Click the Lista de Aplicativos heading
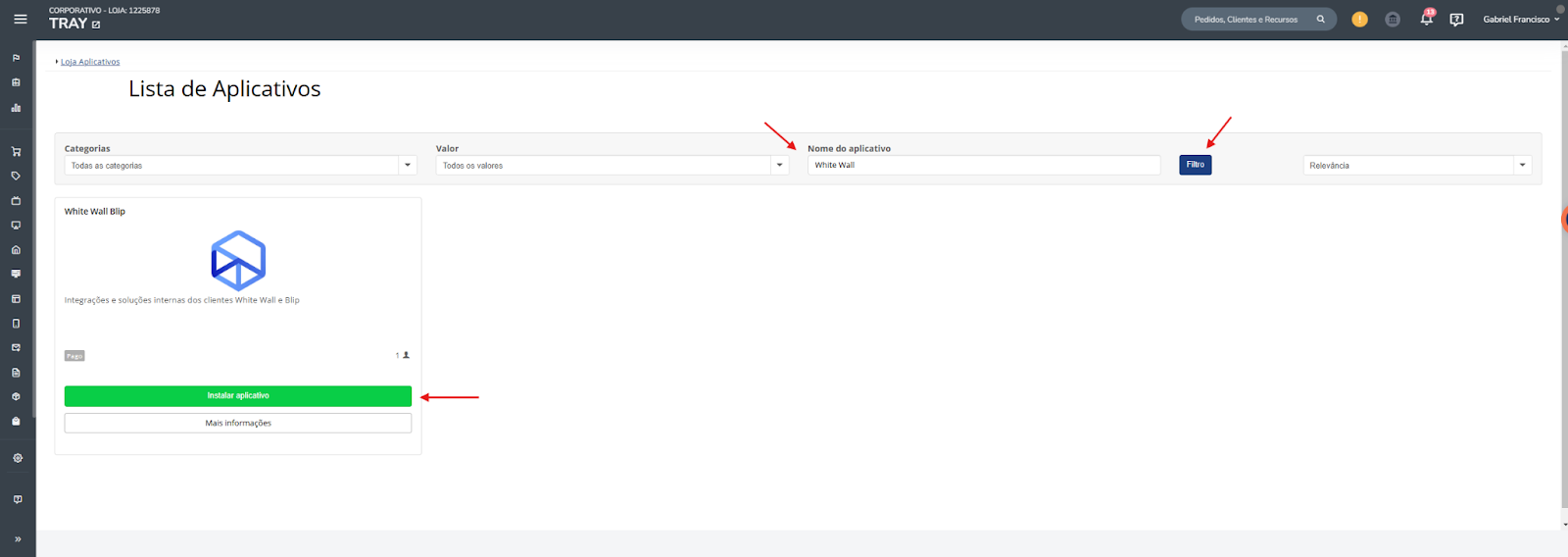Viewport: 1568px width, 557px height. (x=224, y=89)
